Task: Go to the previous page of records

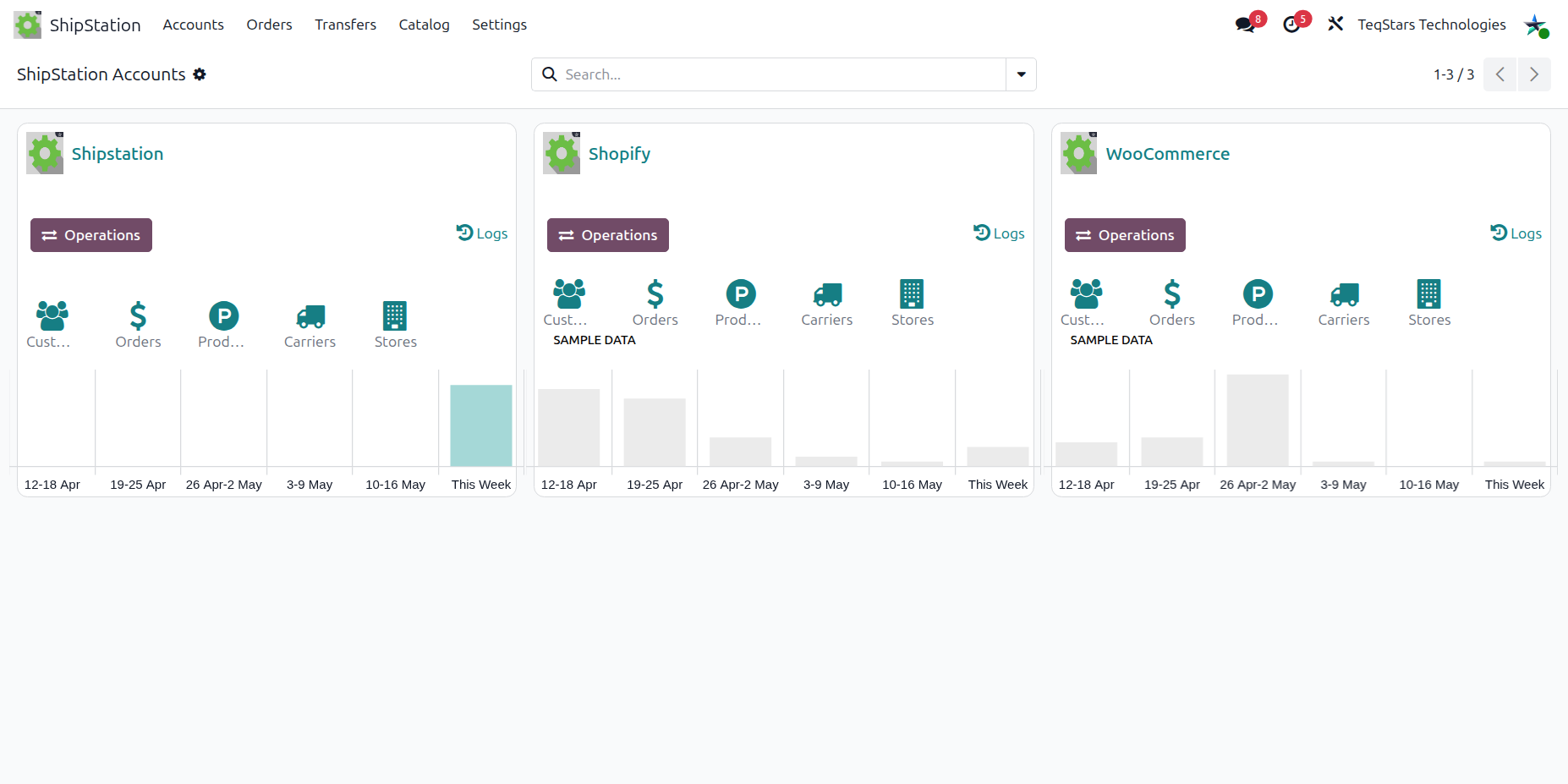Action: pyautogui.click(x=1499, y=74)
